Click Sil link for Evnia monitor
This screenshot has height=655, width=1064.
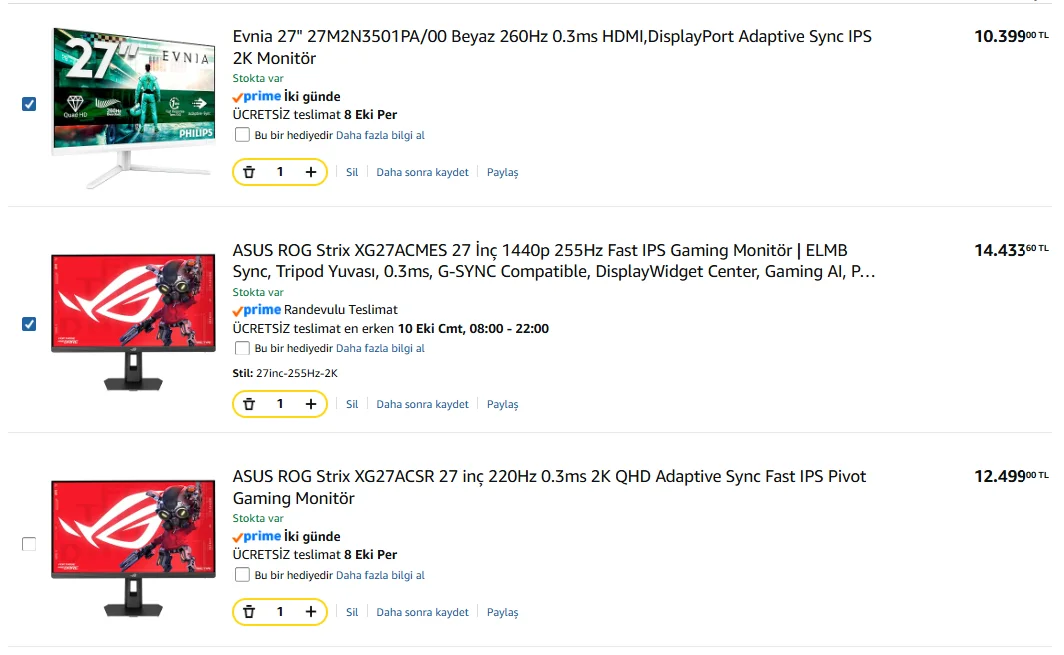pos(352,172)
